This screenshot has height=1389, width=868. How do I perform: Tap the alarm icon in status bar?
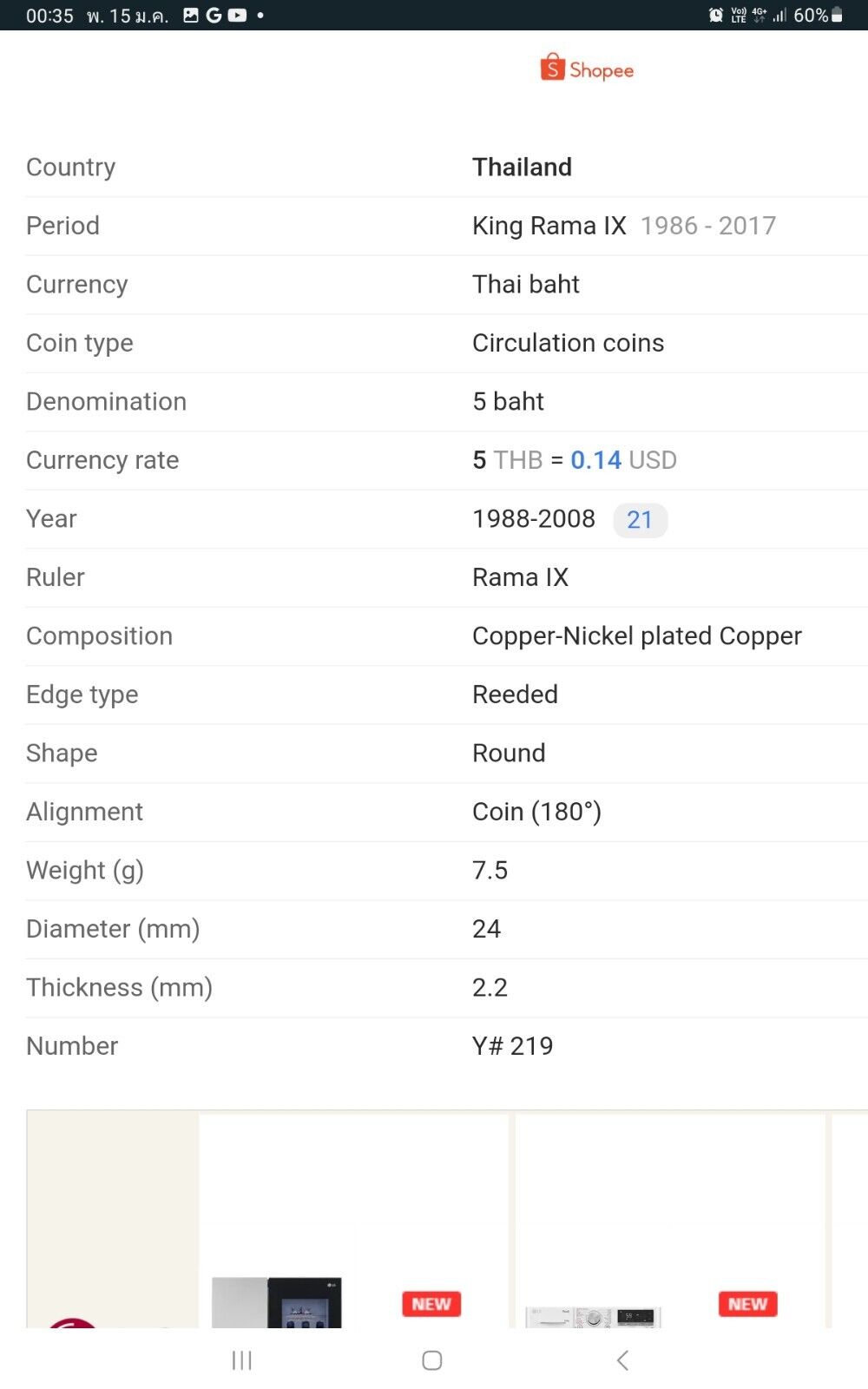pos(716,15)
